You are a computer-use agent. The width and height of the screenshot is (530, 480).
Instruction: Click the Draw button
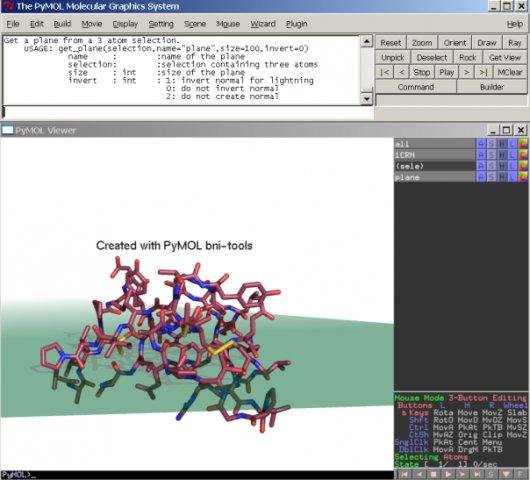487,43
